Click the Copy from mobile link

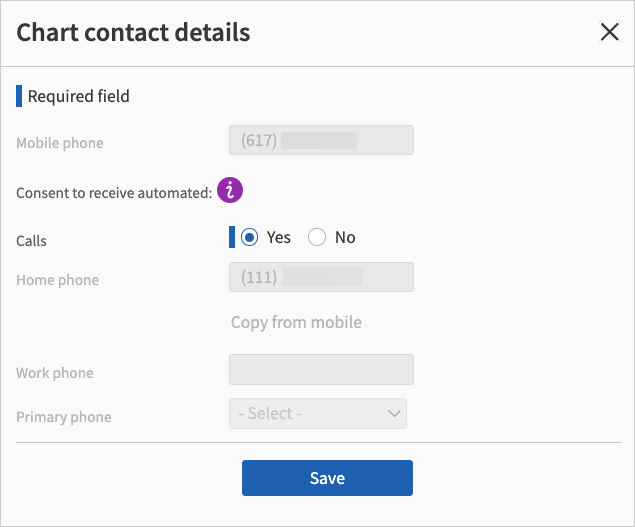(x=296, y=322)
